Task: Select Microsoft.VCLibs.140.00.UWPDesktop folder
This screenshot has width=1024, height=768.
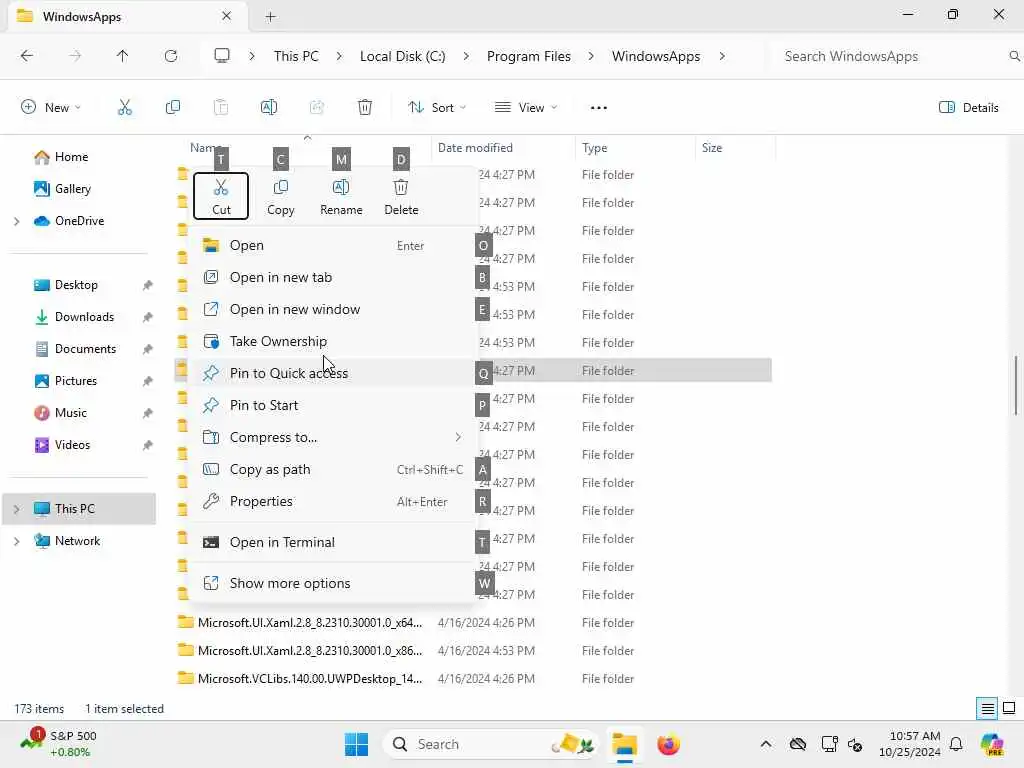Action: pos(310,679)
